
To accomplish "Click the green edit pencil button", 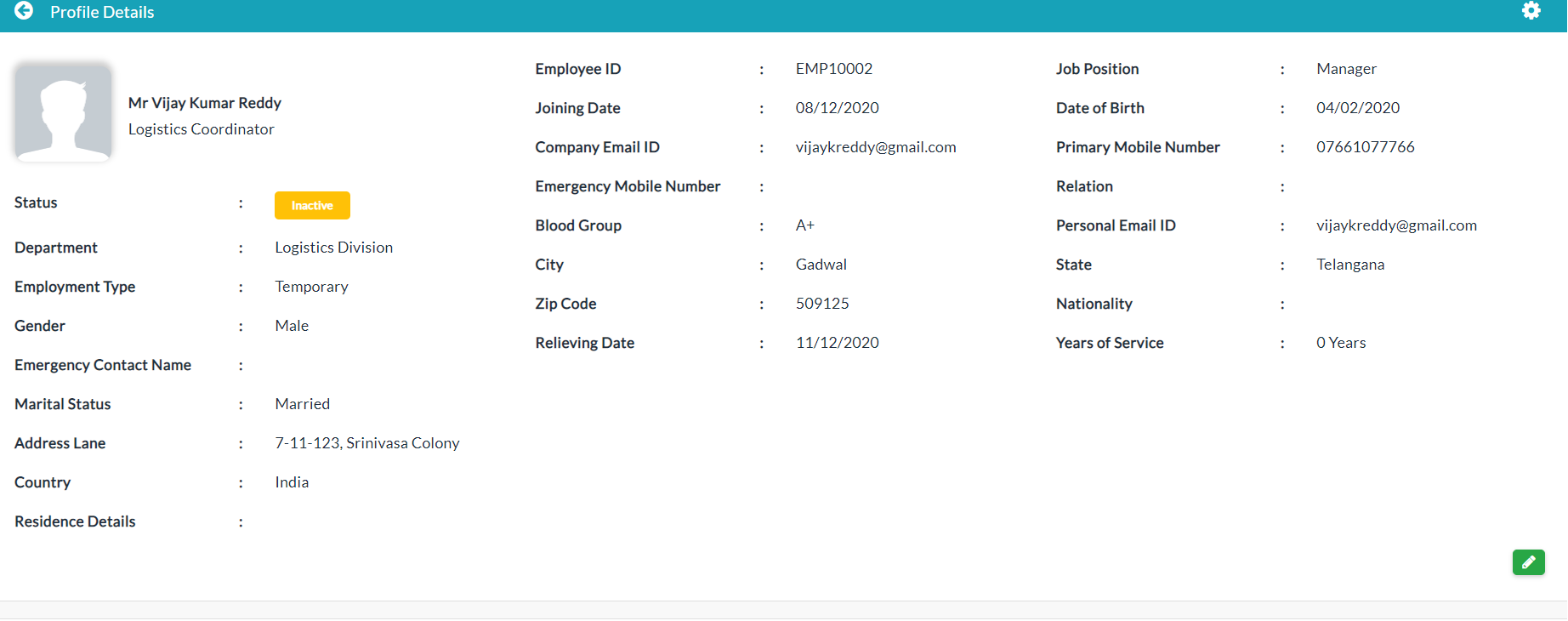I will (1528, 562).
